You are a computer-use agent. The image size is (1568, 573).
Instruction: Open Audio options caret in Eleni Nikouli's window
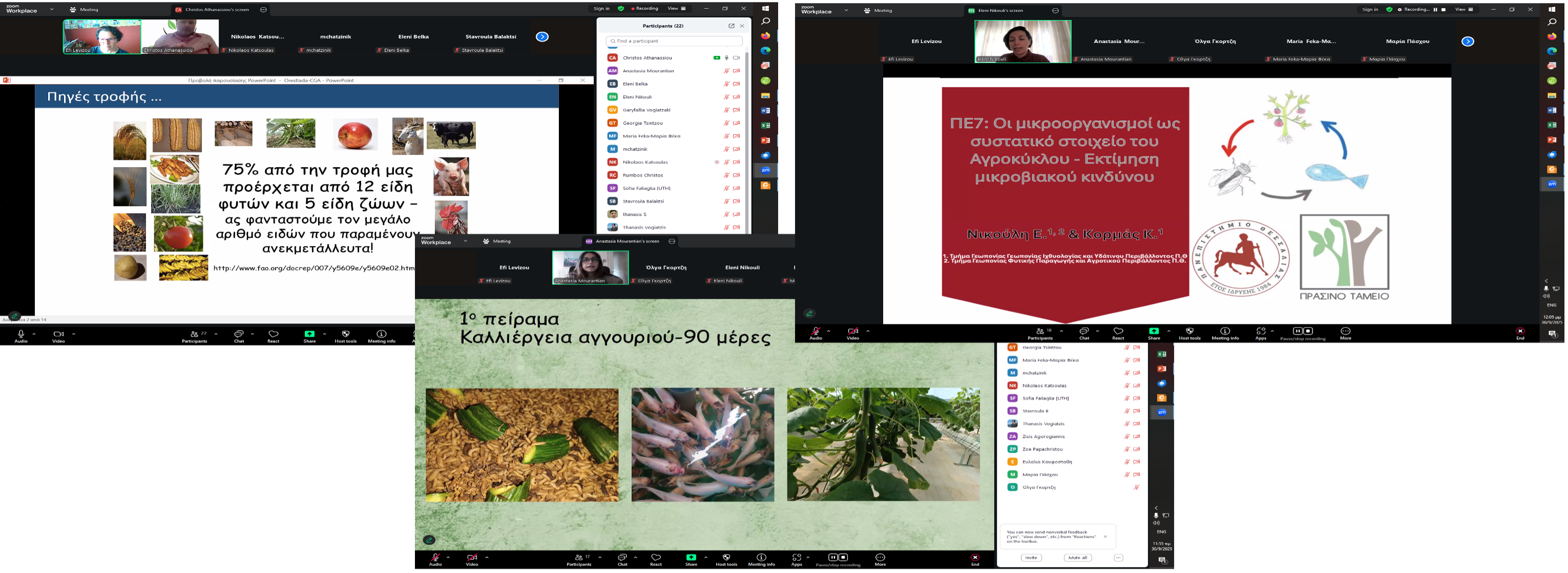pos(828,331)
